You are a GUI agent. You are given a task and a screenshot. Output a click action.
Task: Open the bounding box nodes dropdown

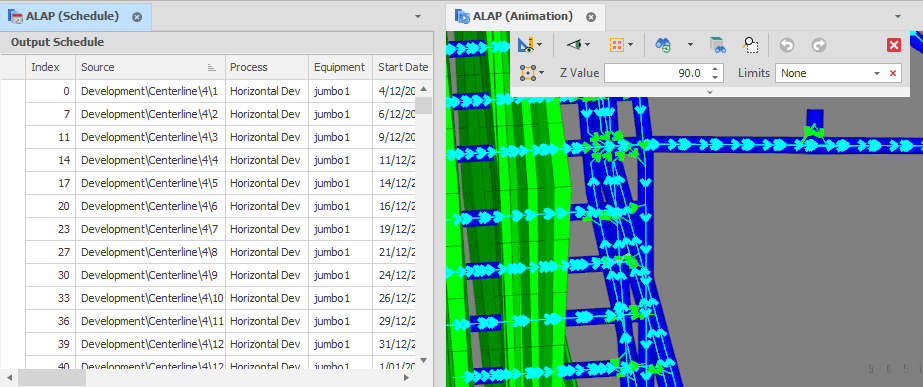point(540,73)
